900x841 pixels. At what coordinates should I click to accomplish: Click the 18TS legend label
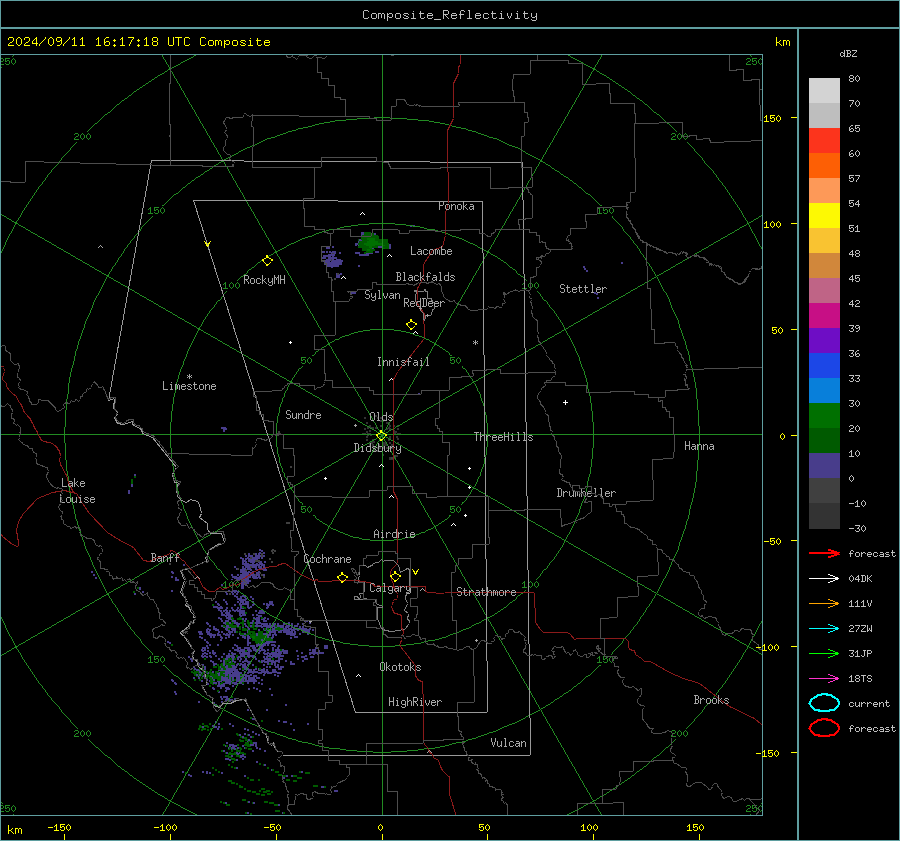tap(860, 679)
